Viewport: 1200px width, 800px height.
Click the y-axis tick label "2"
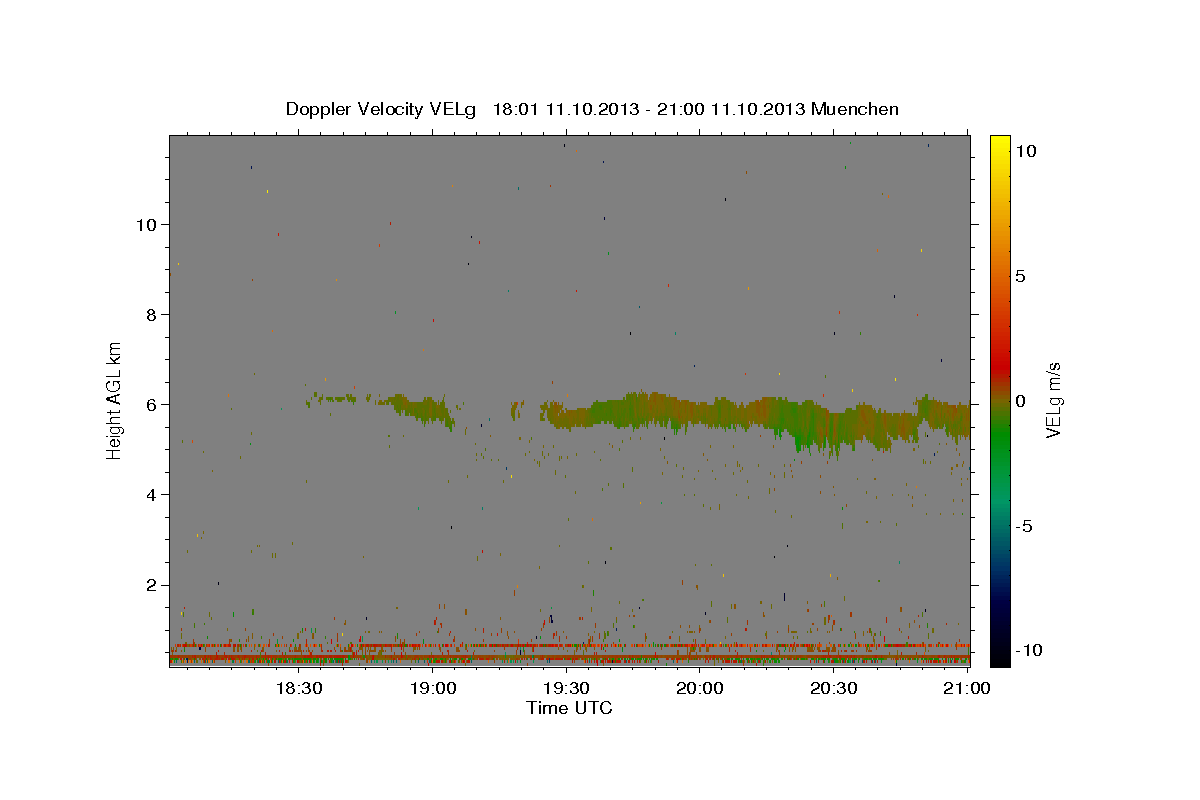(150, 585)
